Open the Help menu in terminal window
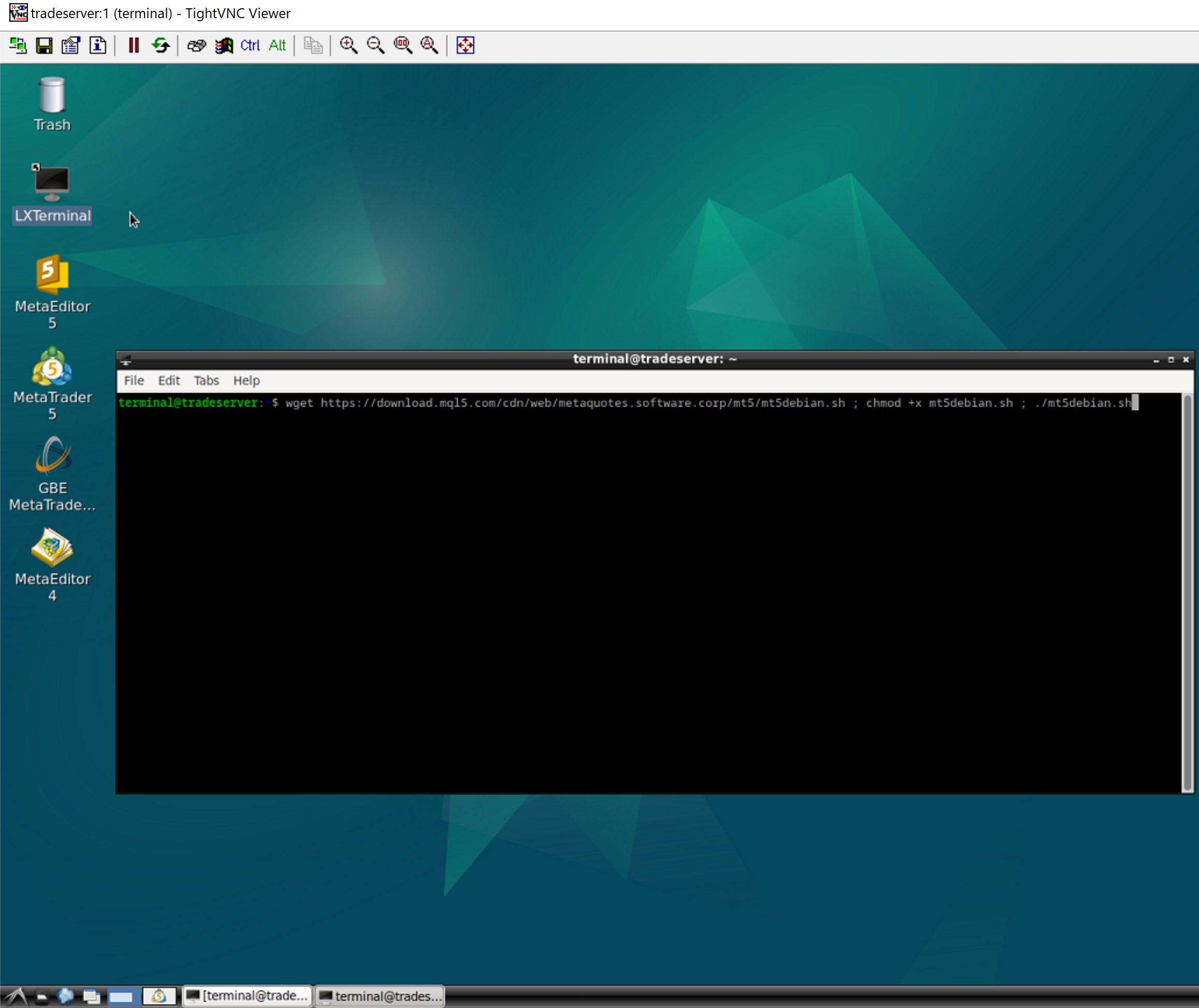 pyautogui.click(x=247, y=381)
